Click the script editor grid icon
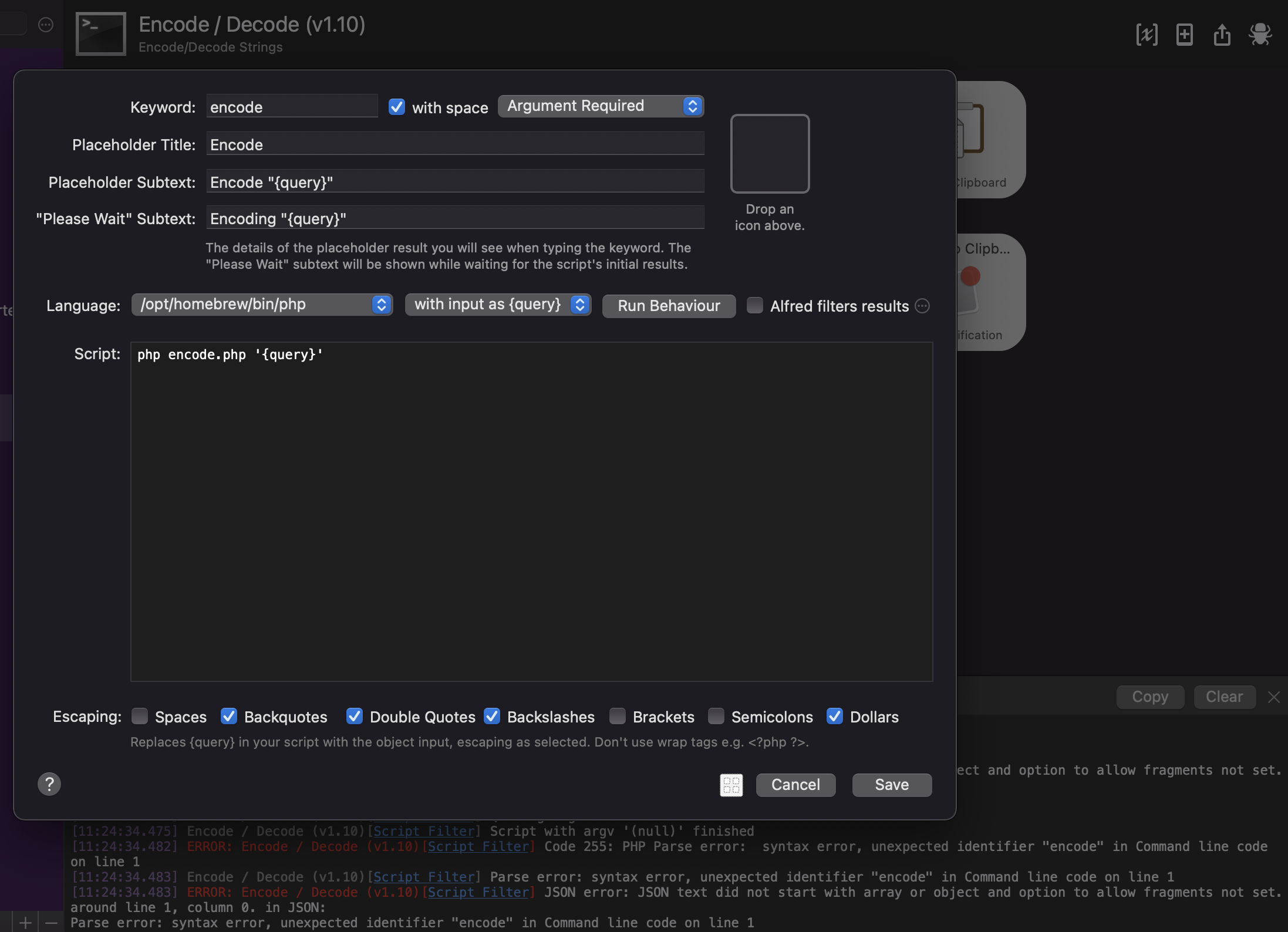The image size is (1288, 932). click(x=731, y=785)
